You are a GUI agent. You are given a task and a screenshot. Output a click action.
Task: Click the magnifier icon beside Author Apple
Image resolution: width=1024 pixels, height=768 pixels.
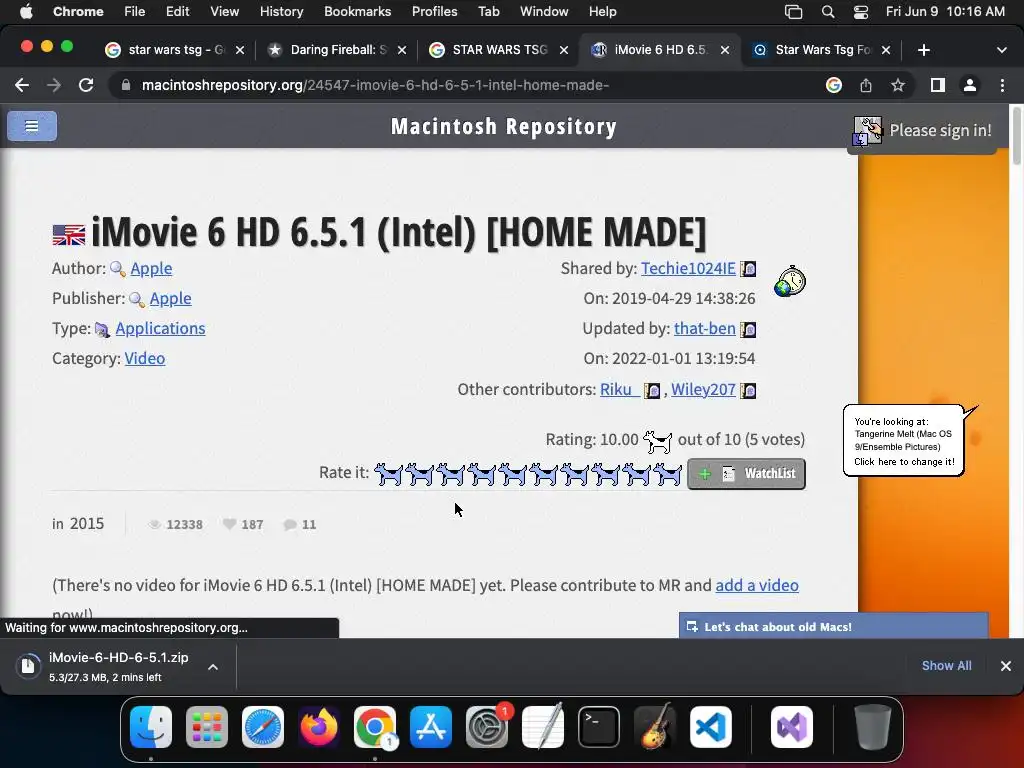118,269
